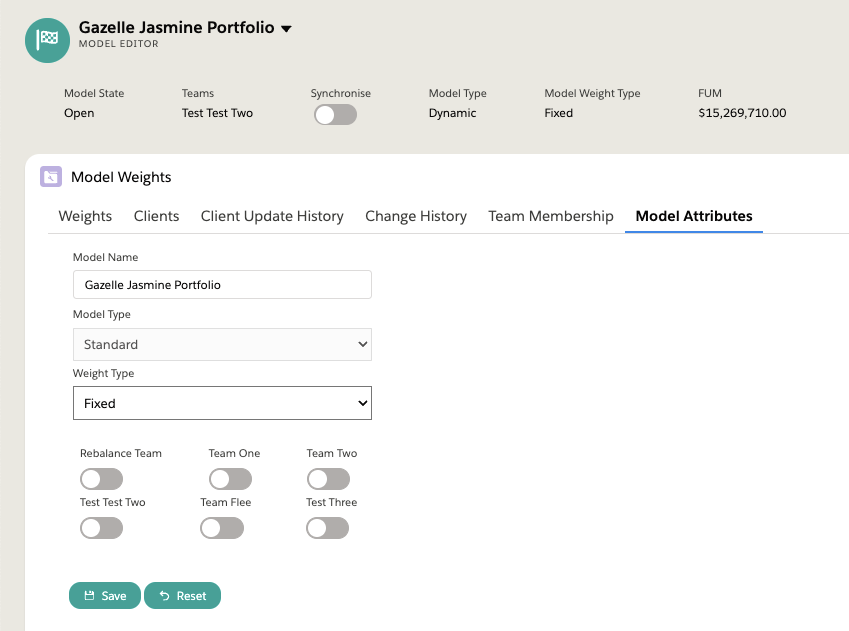The image size is (849, 631).
Task: Enable the Team Flee toggle
Action: (222, 528)
